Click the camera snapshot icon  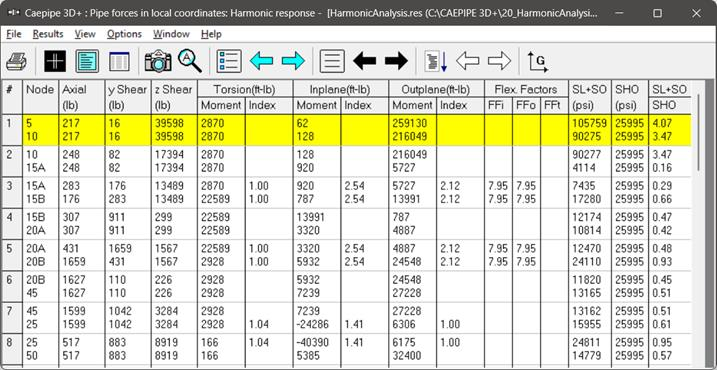click(x=158, y=61)
